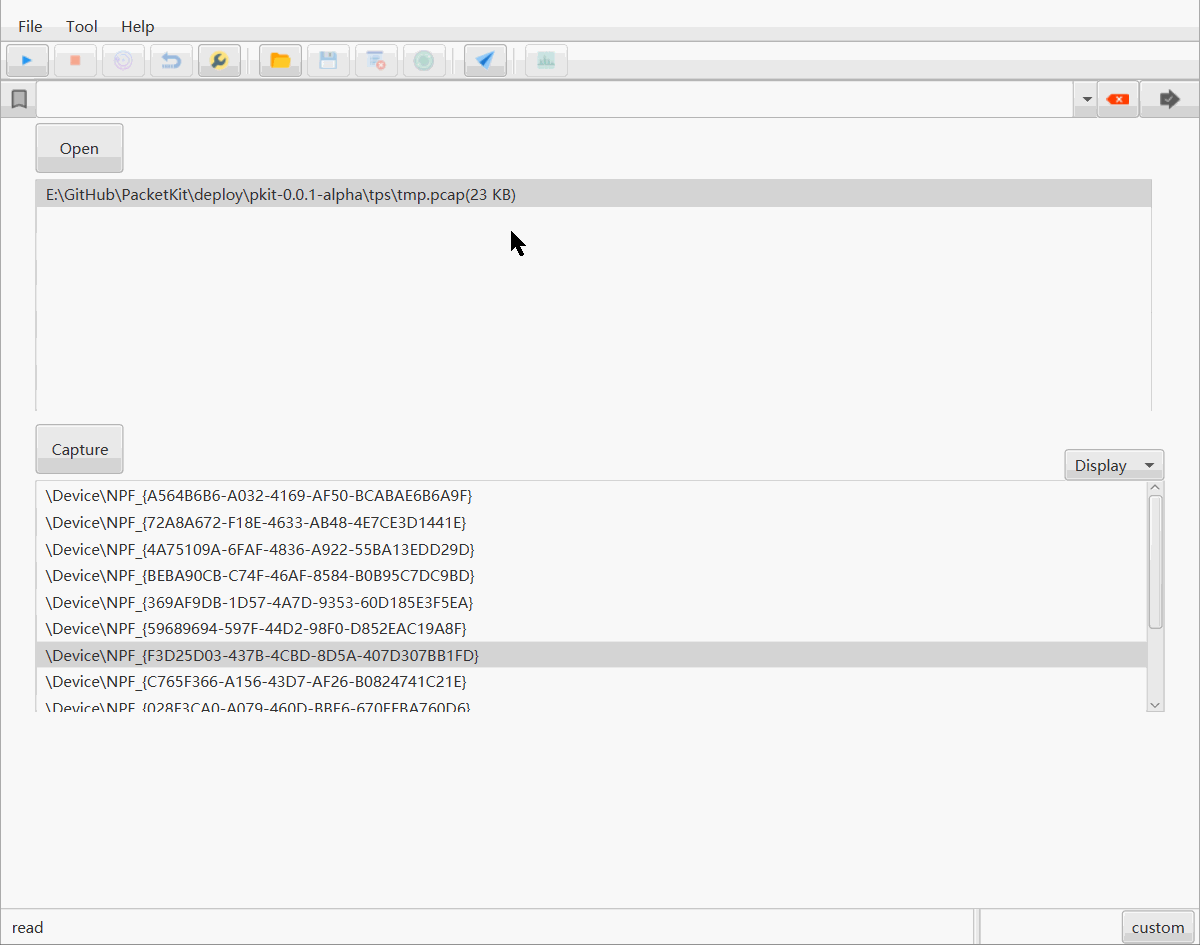Click the blue paper plane send icon
The width and height of the screenshot is (1200, 945).
pyautogui.click(x=485, y=61)
